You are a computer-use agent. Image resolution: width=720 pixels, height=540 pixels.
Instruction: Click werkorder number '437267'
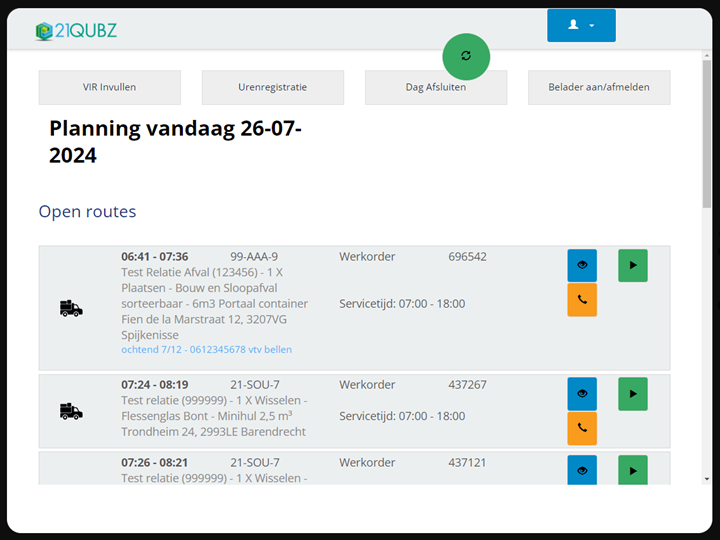click(467, 385)
